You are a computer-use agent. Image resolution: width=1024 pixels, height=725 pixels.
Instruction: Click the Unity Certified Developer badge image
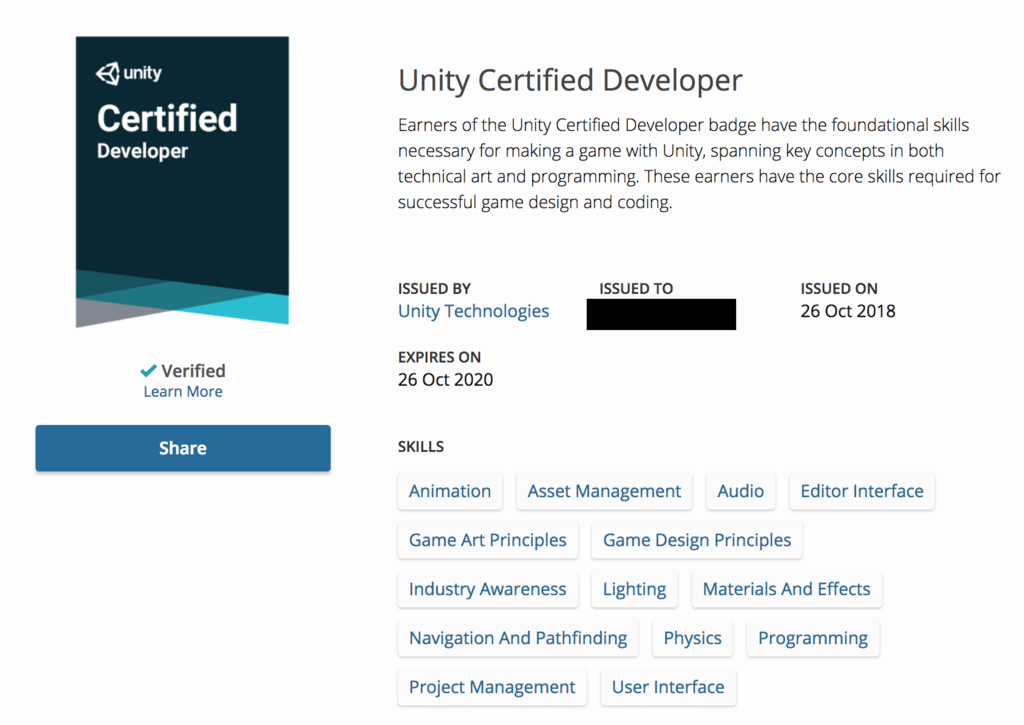coord(182,182)
